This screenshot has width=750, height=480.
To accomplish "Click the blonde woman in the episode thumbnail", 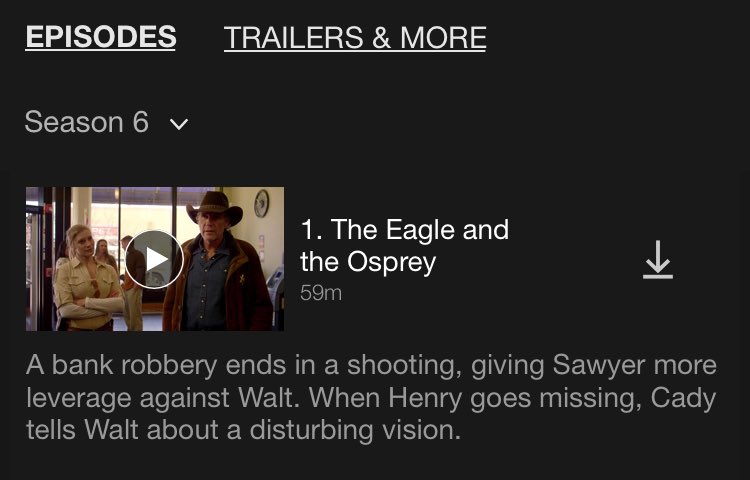I will coord(86,278).
